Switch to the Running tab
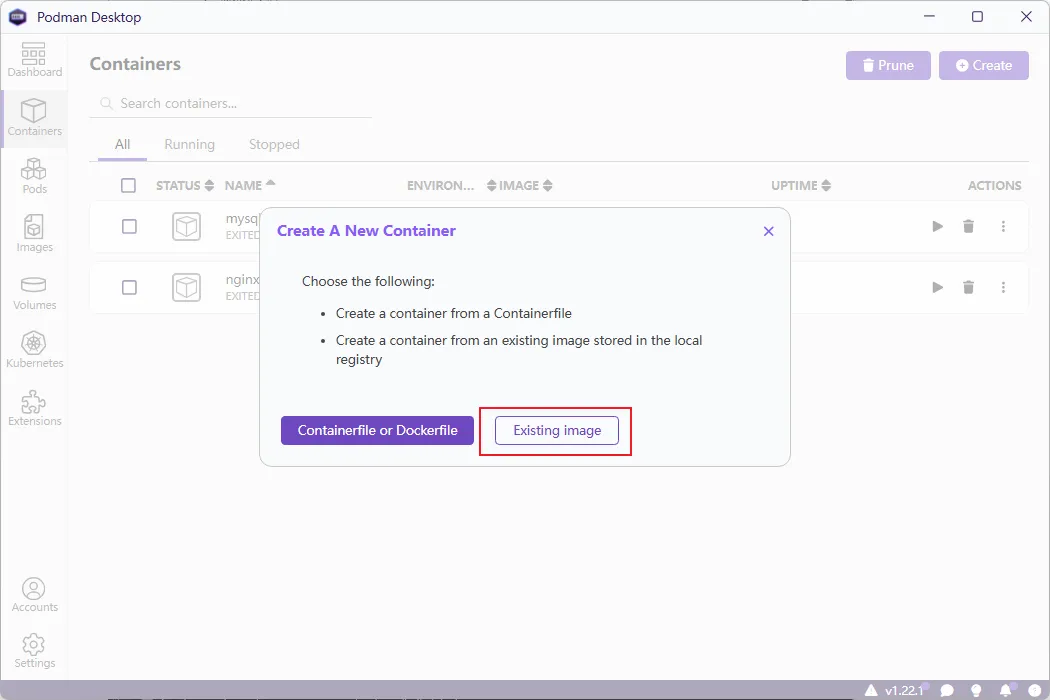 (189, 144)
